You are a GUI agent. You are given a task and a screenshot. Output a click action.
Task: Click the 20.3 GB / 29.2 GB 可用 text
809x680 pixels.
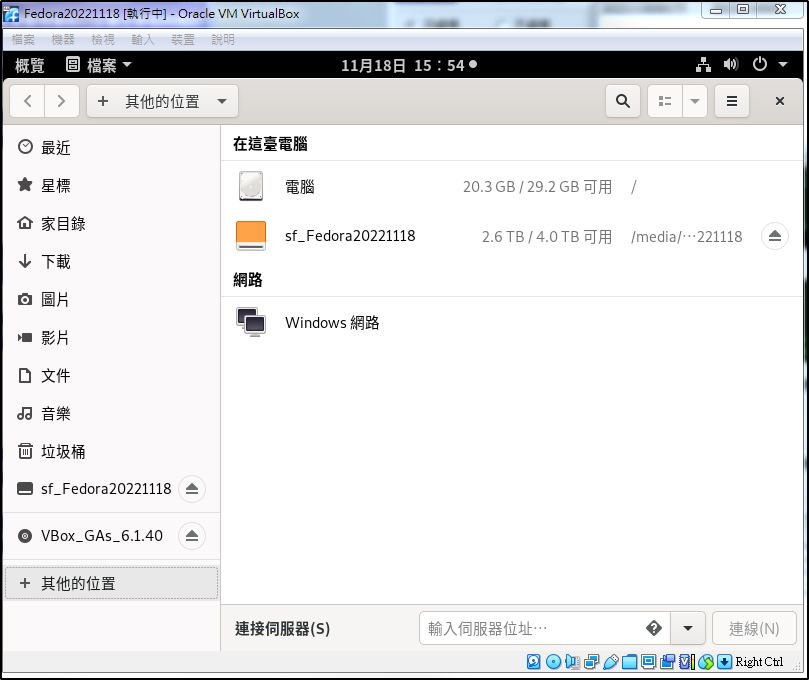coord(537,186)
